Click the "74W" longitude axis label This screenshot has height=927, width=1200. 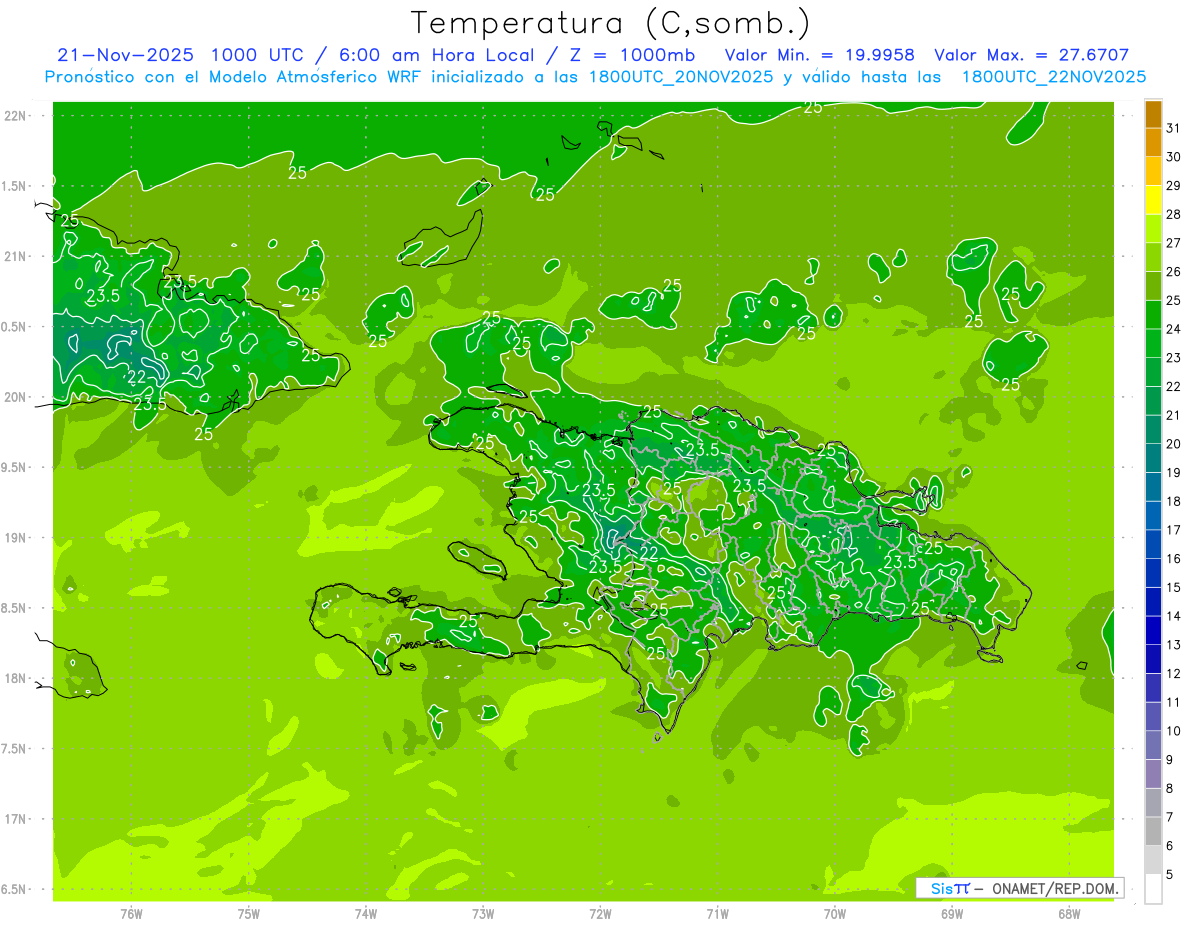coord(366,913)
